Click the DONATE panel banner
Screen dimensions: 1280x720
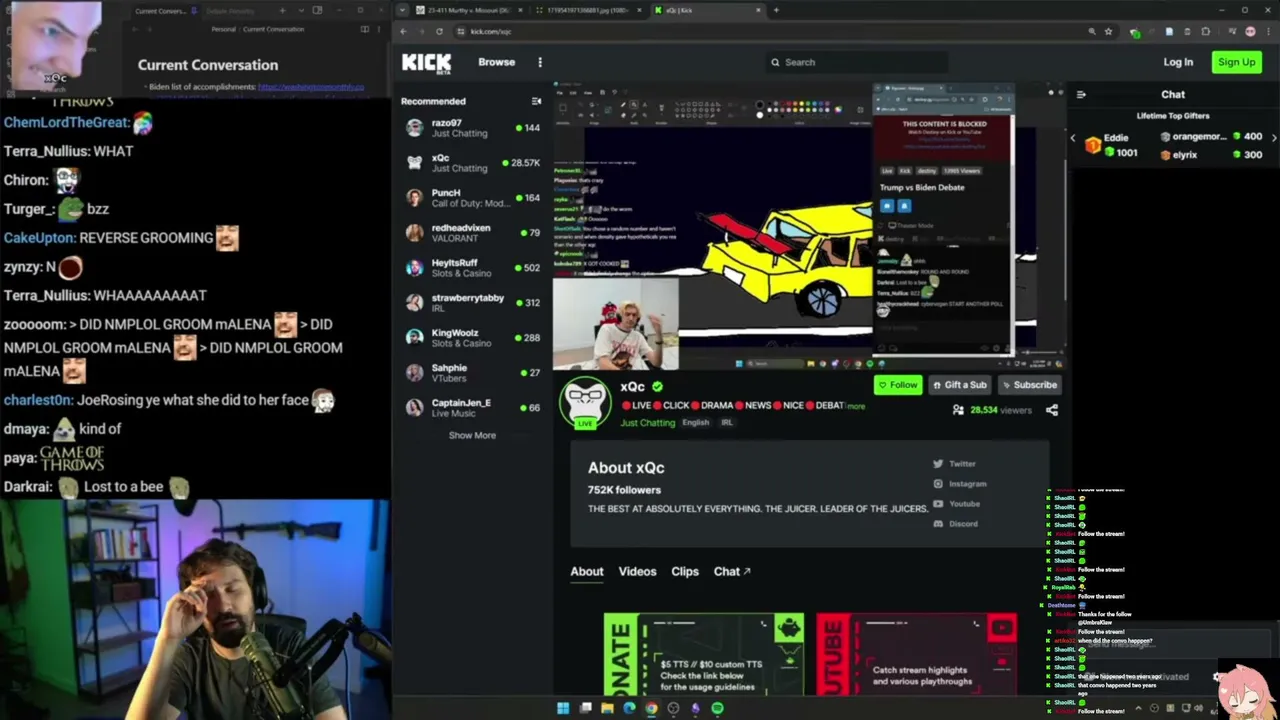(704, 655)
